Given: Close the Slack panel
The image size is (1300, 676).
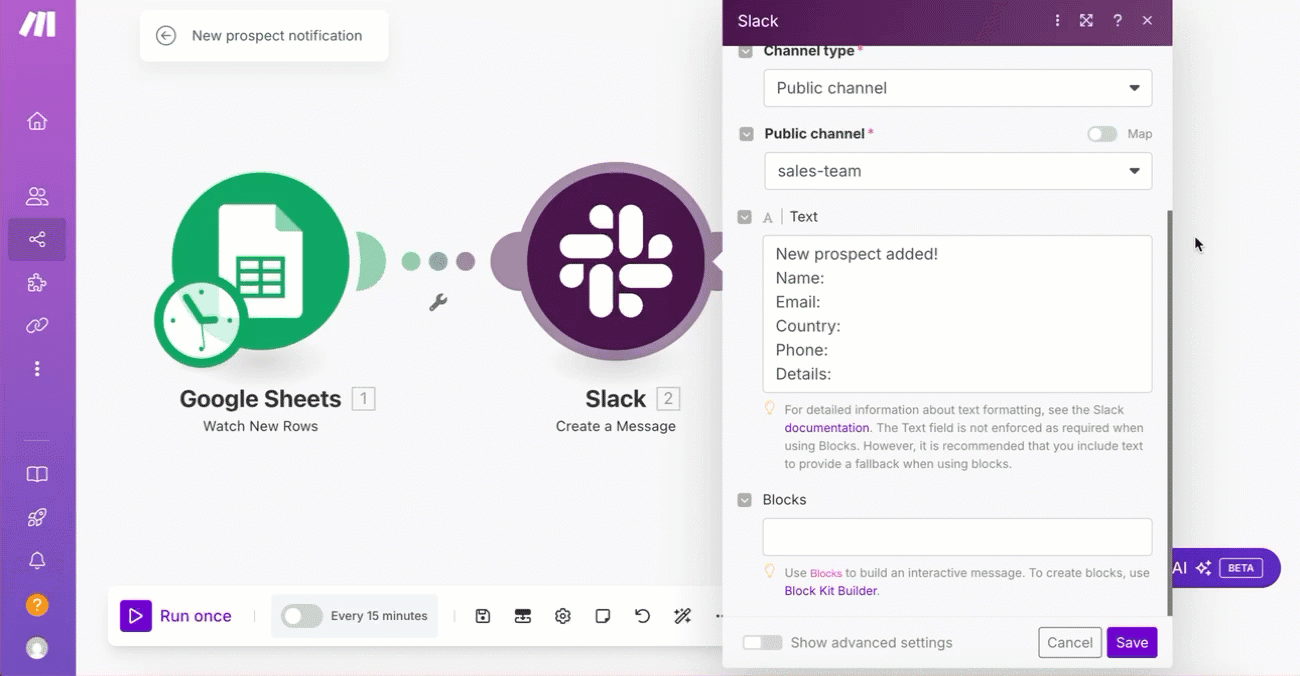Looking at the screenshot, I should 1147,21.
